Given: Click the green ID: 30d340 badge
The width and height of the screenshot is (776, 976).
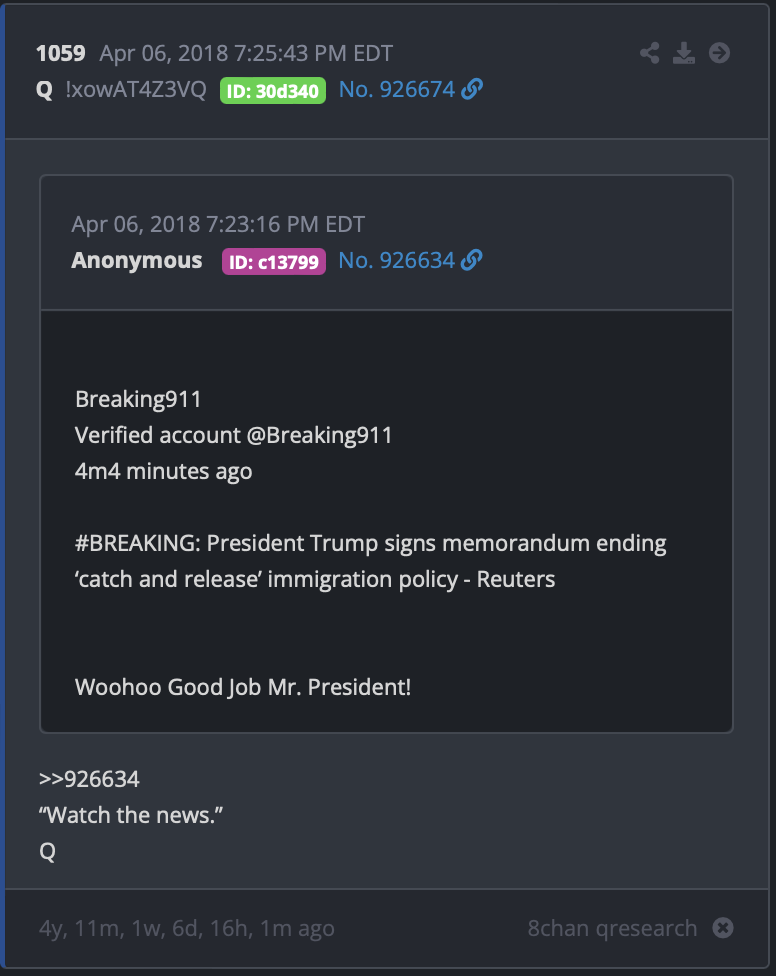Looking at the screenshot, I should click(273, 91).
